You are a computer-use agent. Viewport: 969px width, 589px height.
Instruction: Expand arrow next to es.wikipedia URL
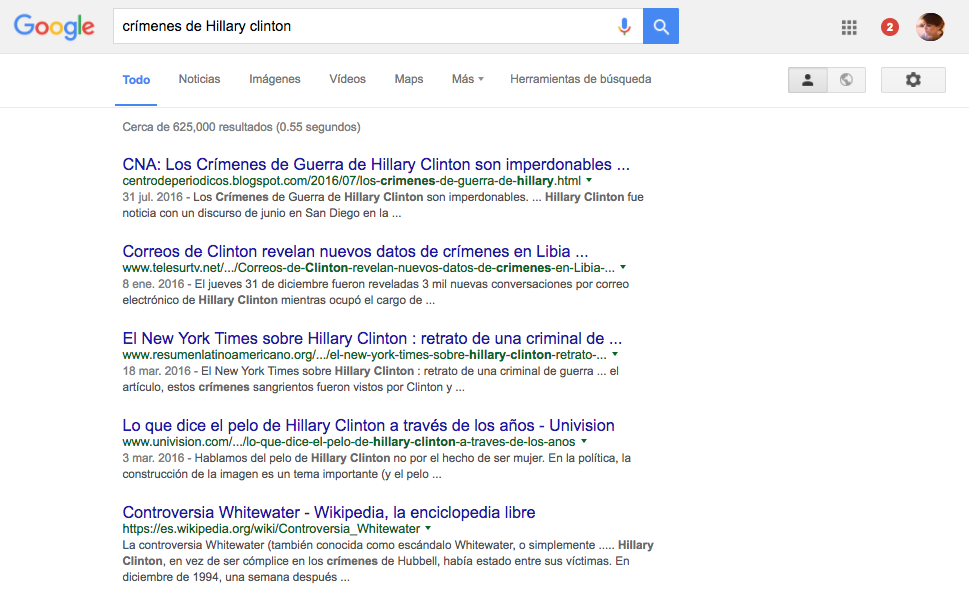tap(428, 528)
